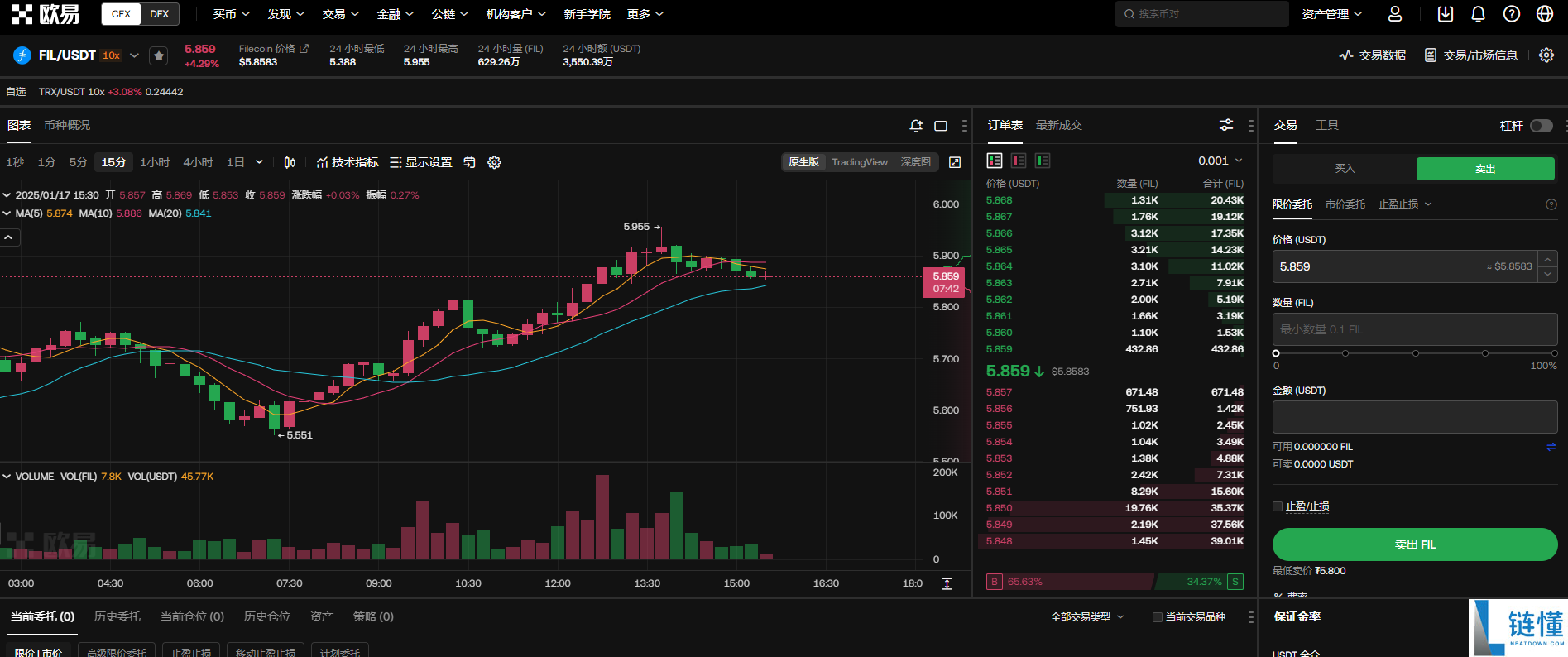The height and width of the screenshot is (657, 1568).
Task: Add FIL/USDT to favorites with the star
Action: click(x=159, y=55)
